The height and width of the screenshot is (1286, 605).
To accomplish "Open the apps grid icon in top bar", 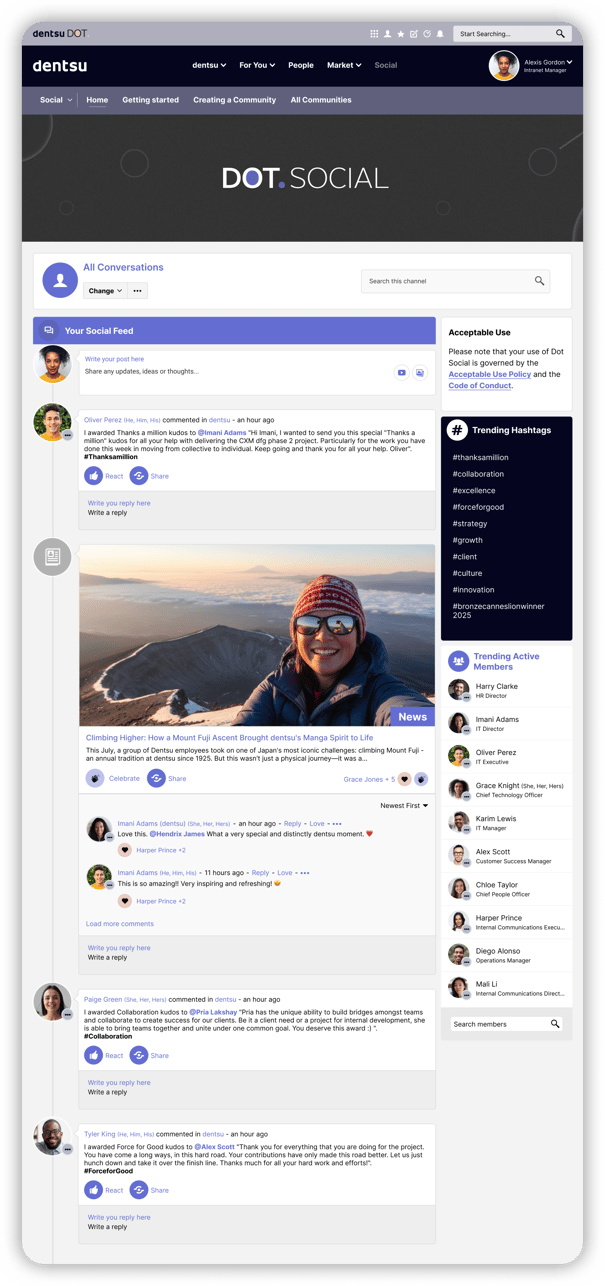I will coord(375,33).
